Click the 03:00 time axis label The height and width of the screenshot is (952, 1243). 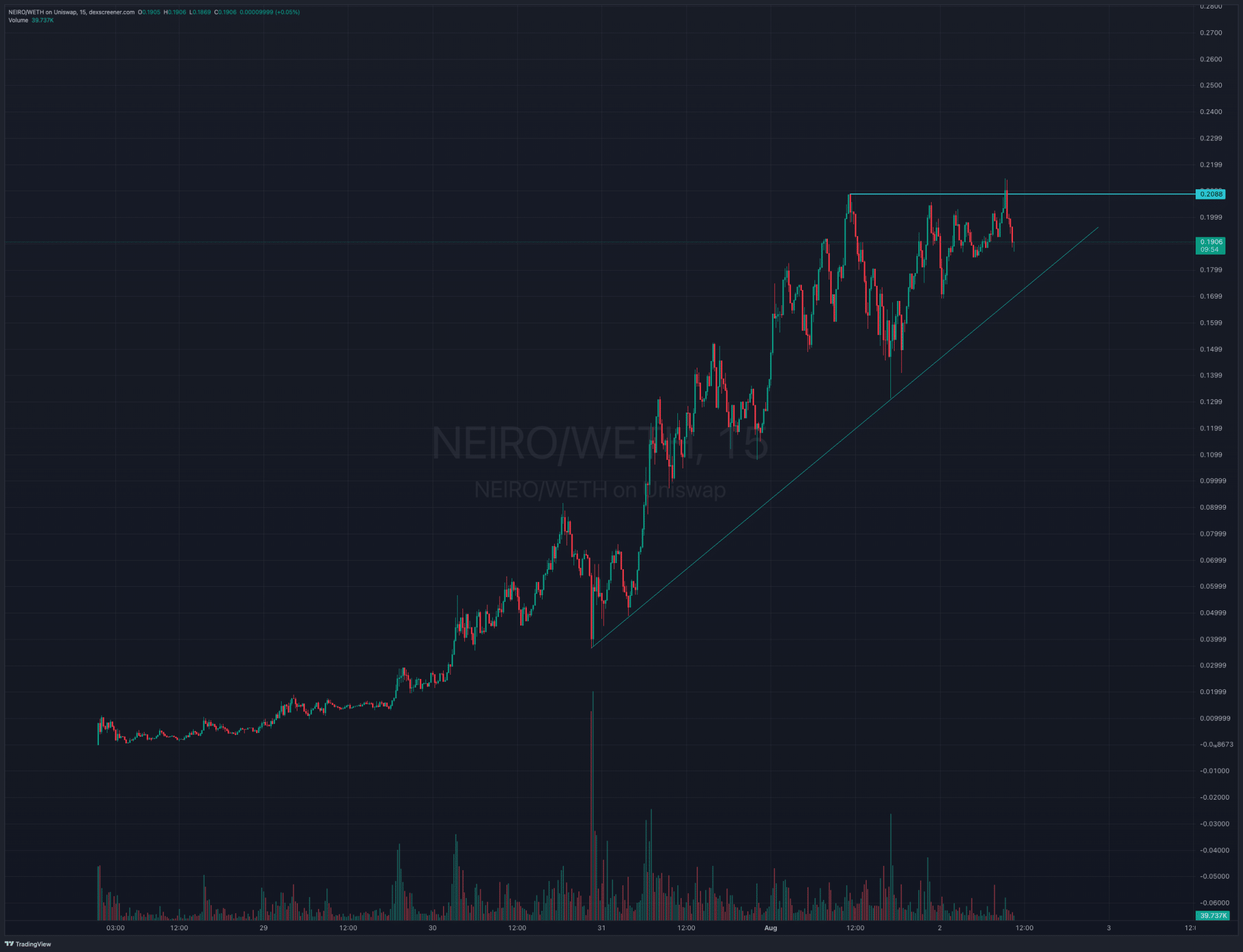coord(115,928)
